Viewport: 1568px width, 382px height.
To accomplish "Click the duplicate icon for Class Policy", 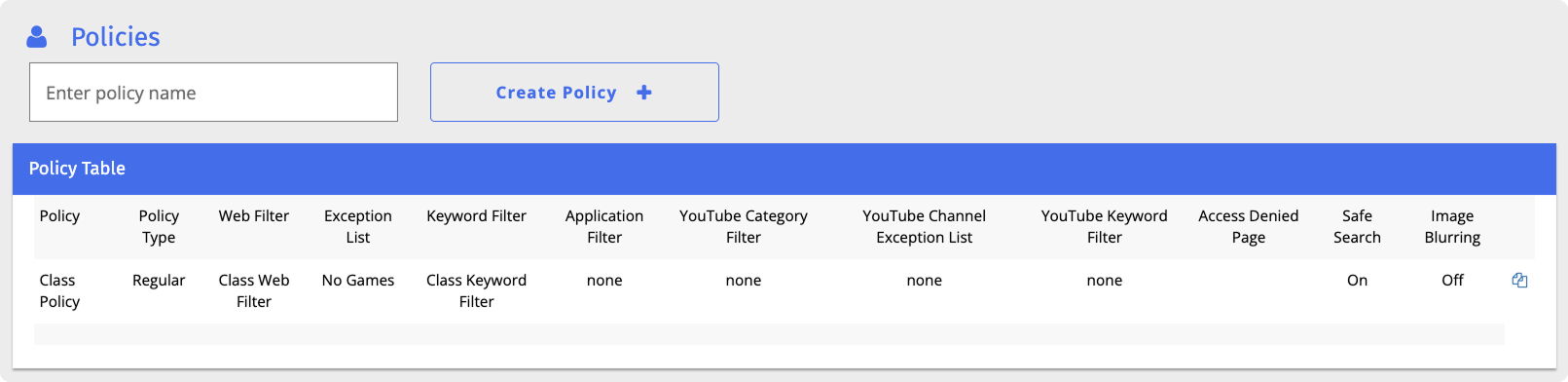I will coord(1519,281).
